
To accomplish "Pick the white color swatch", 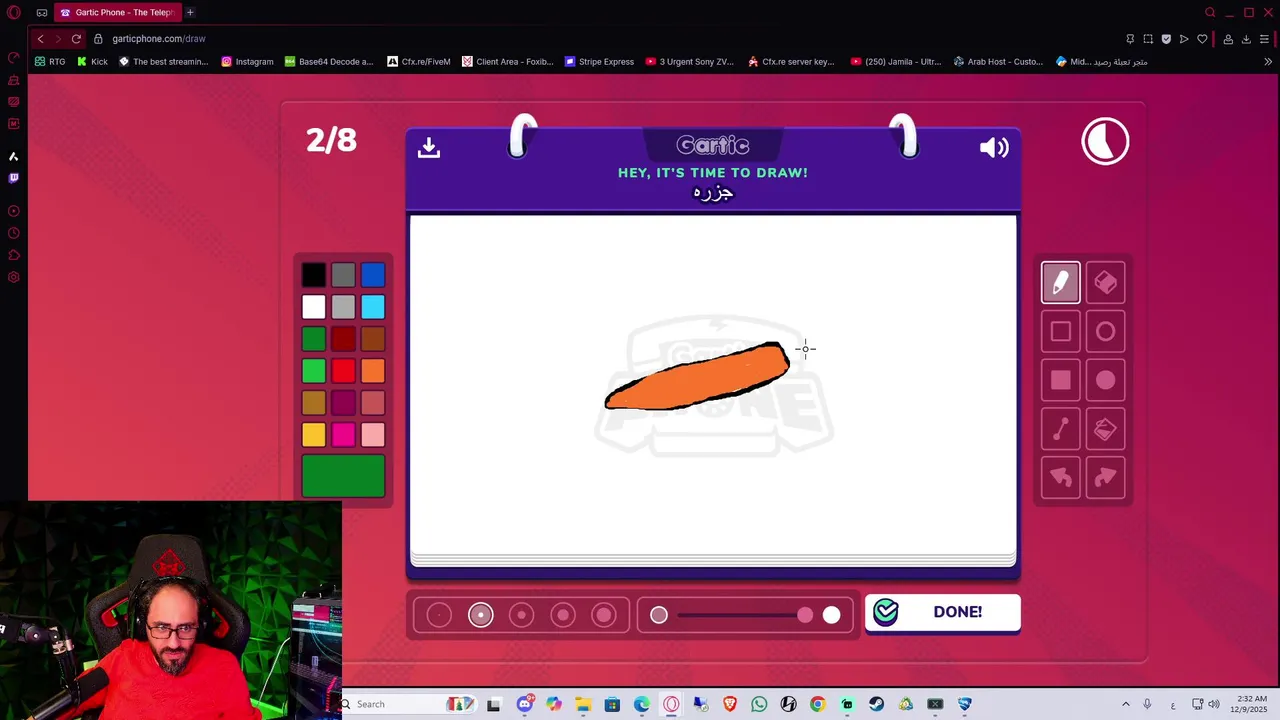I will click(x=314, y=307).
